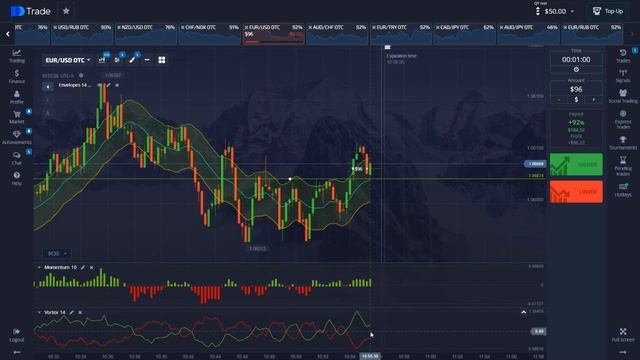
Task: Click the Amount field showing $96
Action: point(576,89)
